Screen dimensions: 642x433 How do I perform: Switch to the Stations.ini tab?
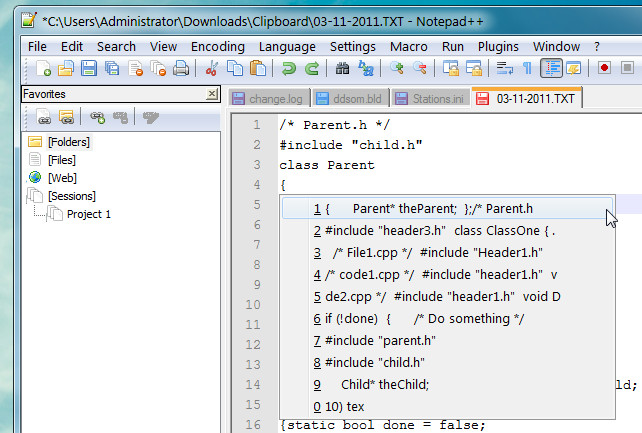[430, 99]
